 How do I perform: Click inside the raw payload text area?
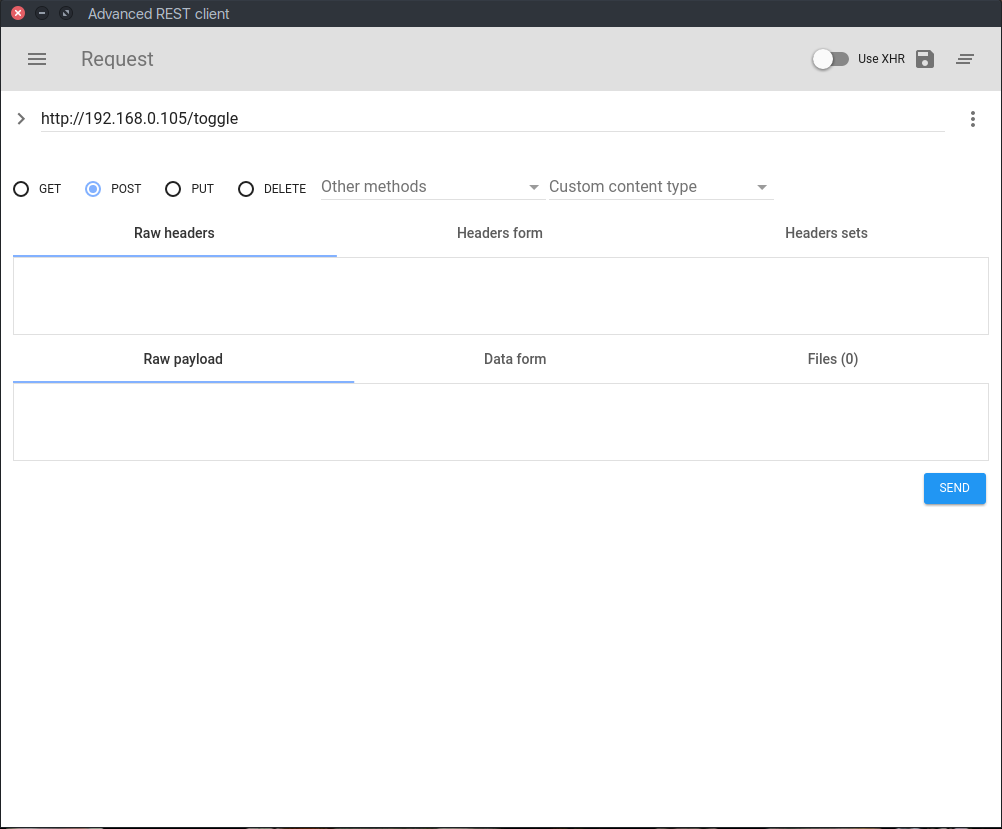pyautogui.click(x=500, y=422)
